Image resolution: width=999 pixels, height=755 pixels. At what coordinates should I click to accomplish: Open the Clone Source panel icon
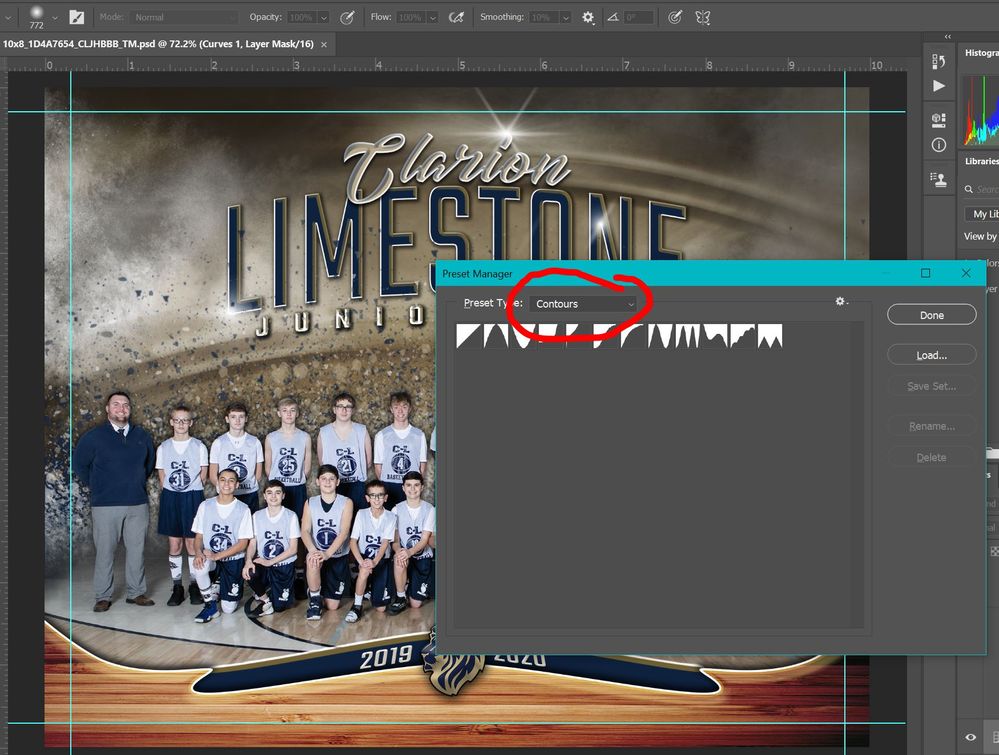(938, 180)
